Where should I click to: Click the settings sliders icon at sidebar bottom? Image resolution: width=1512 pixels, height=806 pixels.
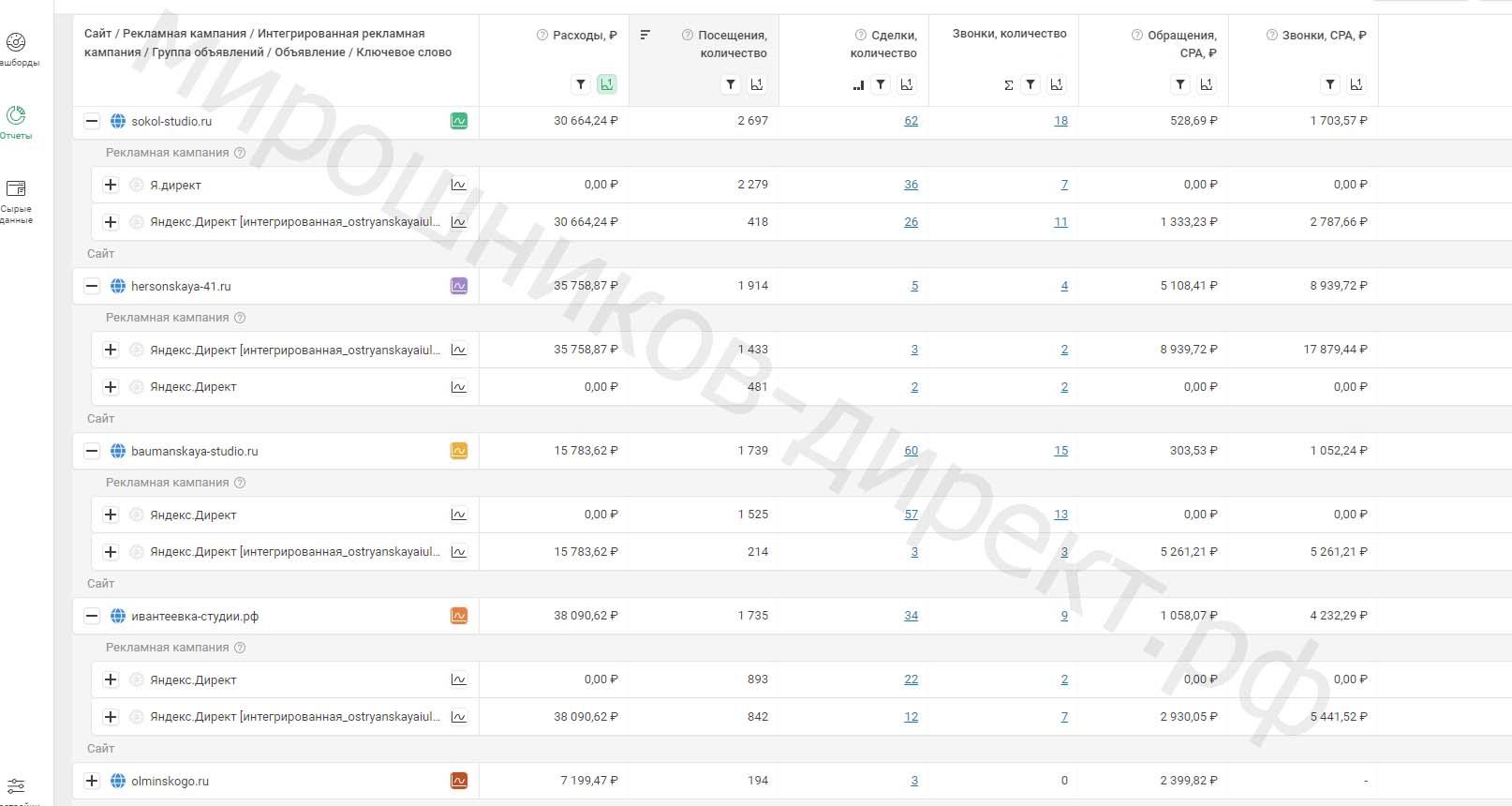(x=16, y=786)
